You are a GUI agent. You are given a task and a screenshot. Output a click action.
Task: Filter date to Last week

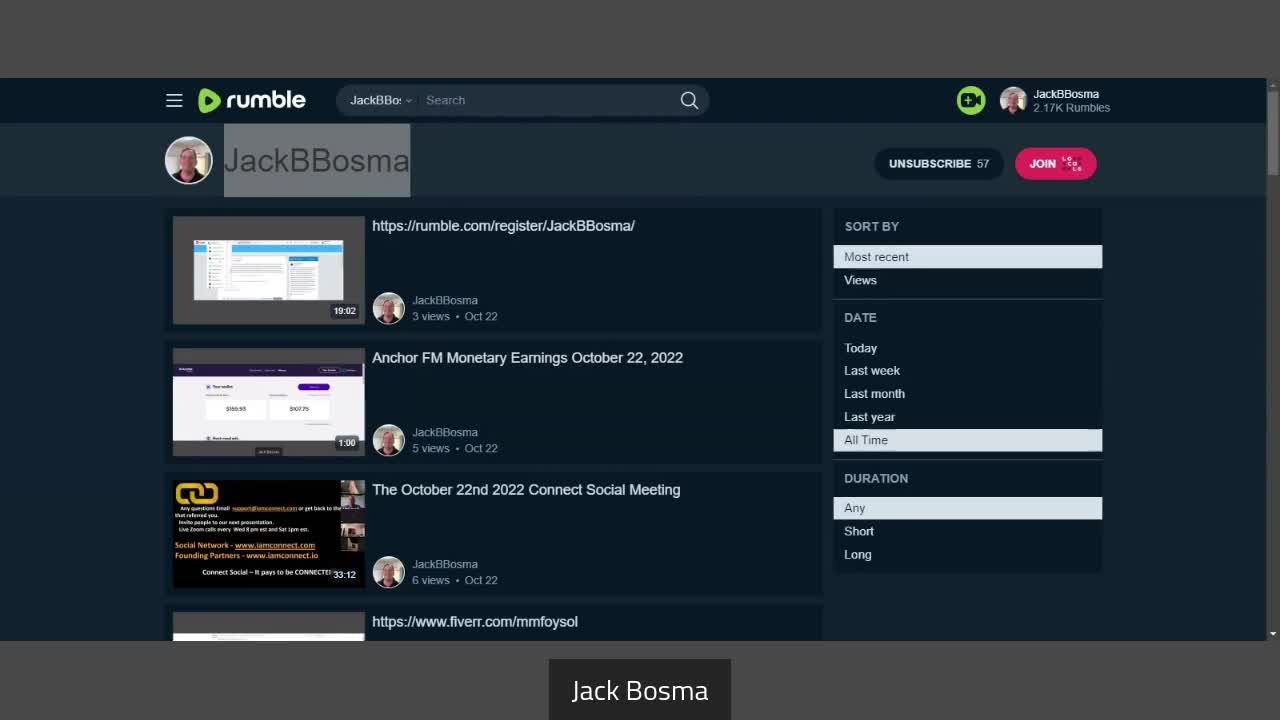click(x=968, y=371)
